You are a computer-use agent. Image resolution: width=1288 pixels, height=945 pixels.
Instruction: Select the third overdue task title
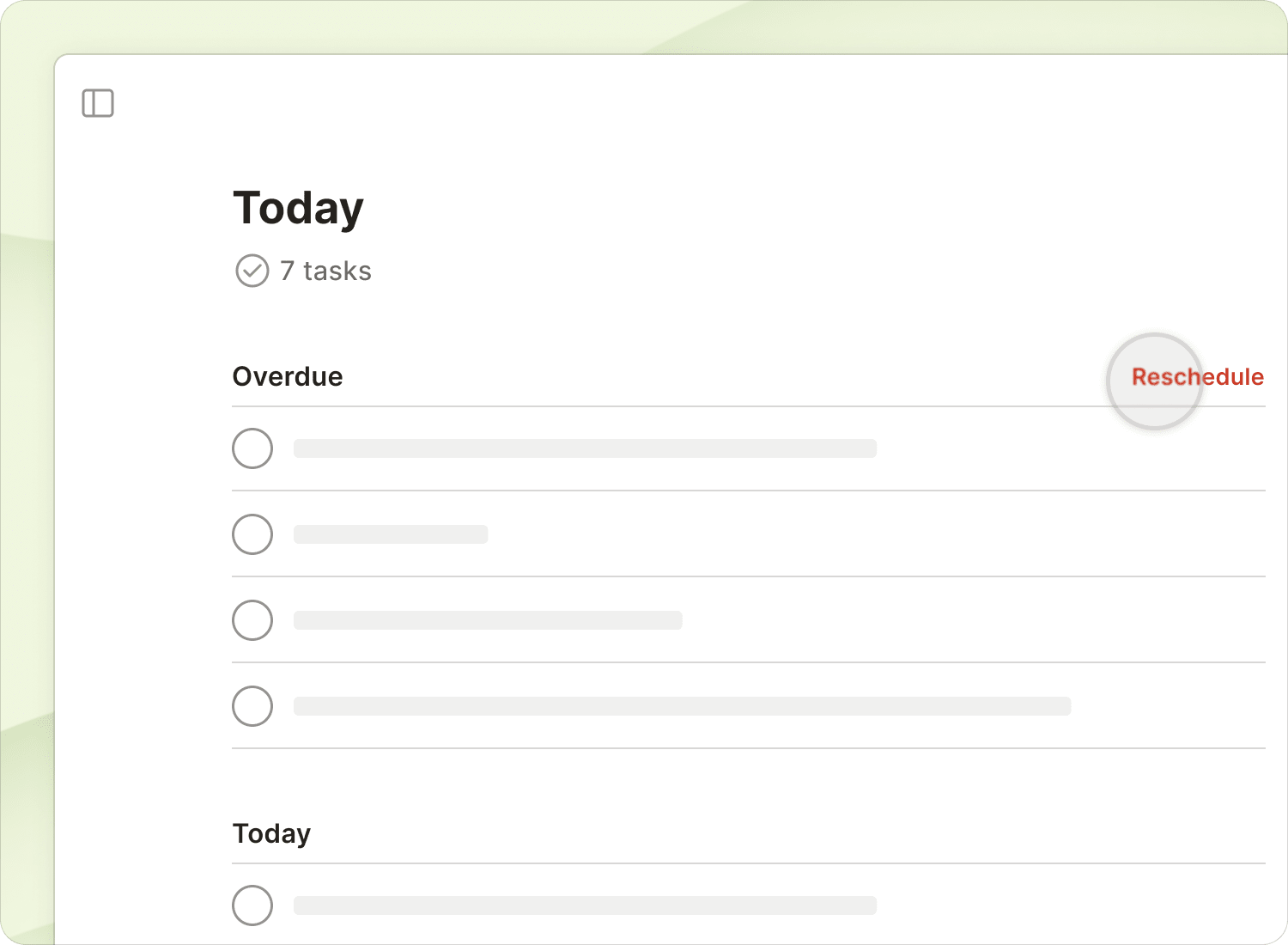coord(488,620)
